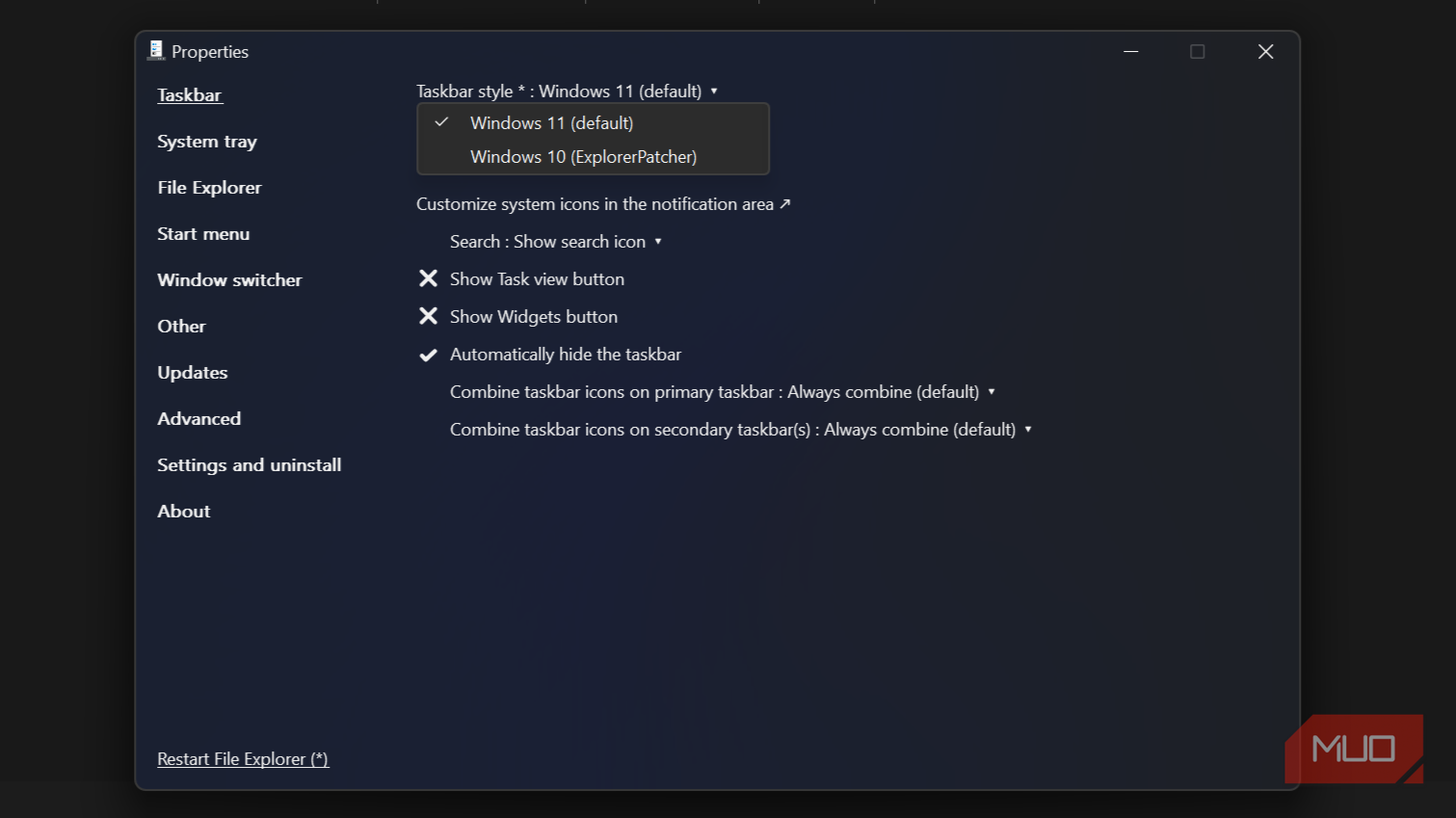1456x818 pixels.
Task: Disable Automatically hide the taskbar
Action: tap(565, 355)
